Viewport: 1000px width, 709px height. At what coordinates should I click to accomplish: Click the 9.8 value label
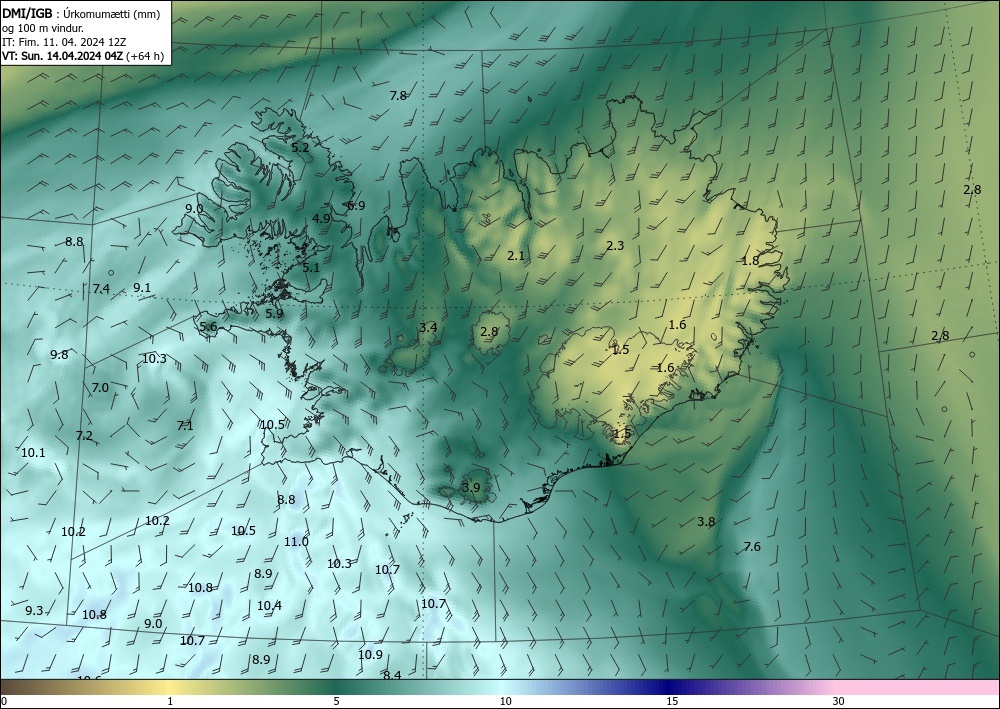[x=59, y=354]
